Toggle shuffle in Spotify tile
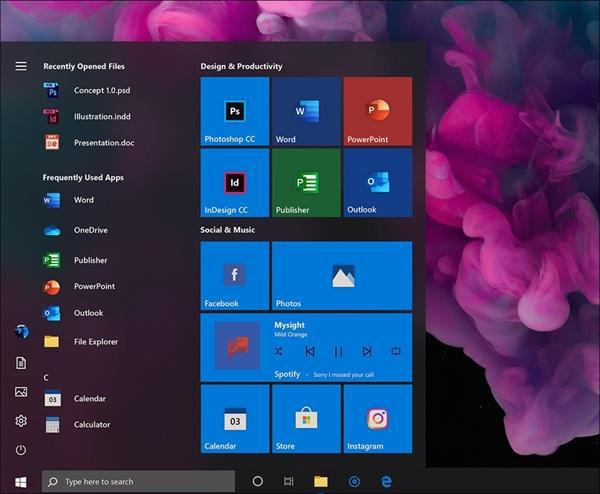This screenshot has height=494, width=600. pos(278,351)
